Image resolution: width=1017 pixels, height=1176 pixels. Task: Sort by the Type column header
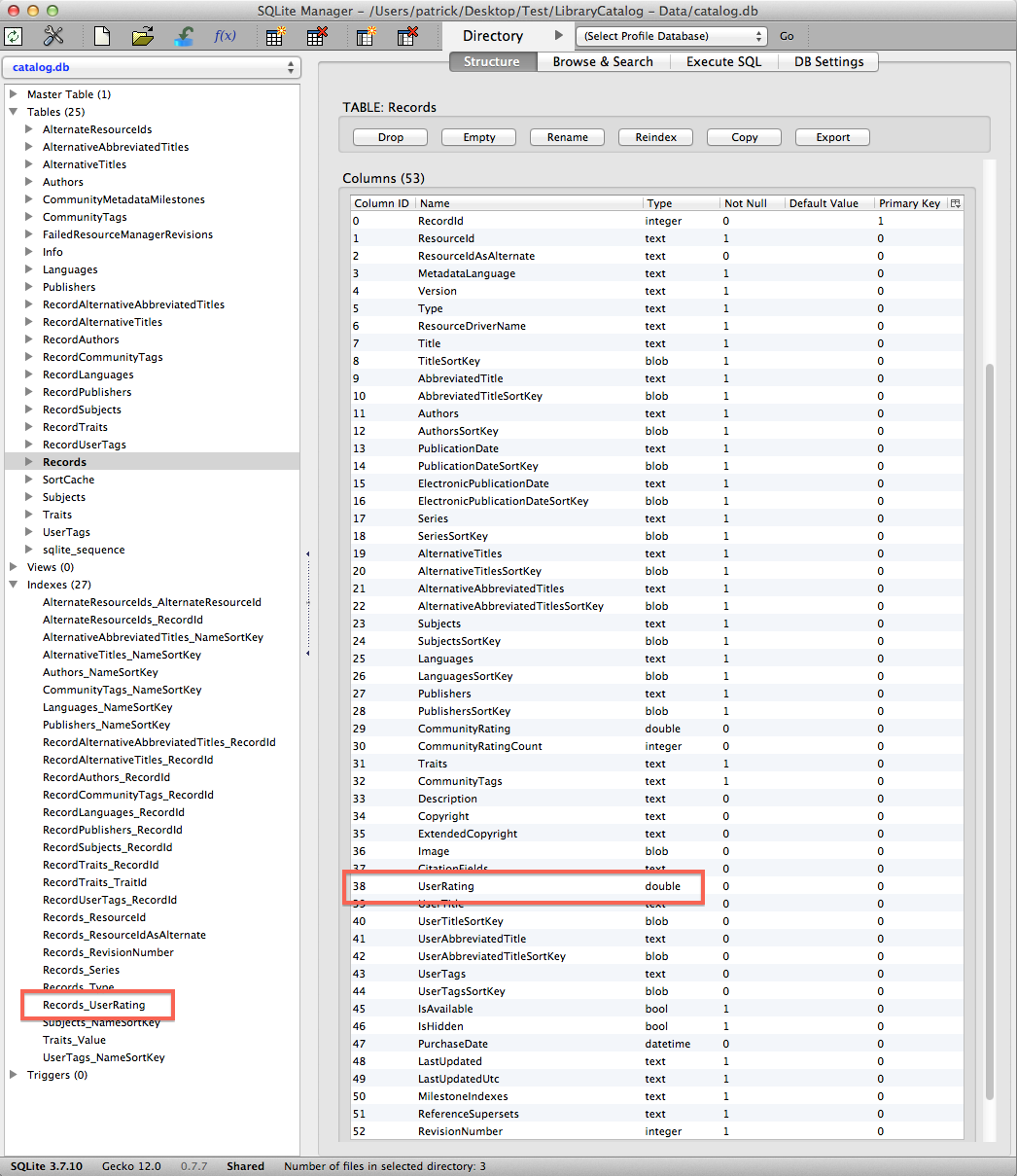click(x=680, y=203)
